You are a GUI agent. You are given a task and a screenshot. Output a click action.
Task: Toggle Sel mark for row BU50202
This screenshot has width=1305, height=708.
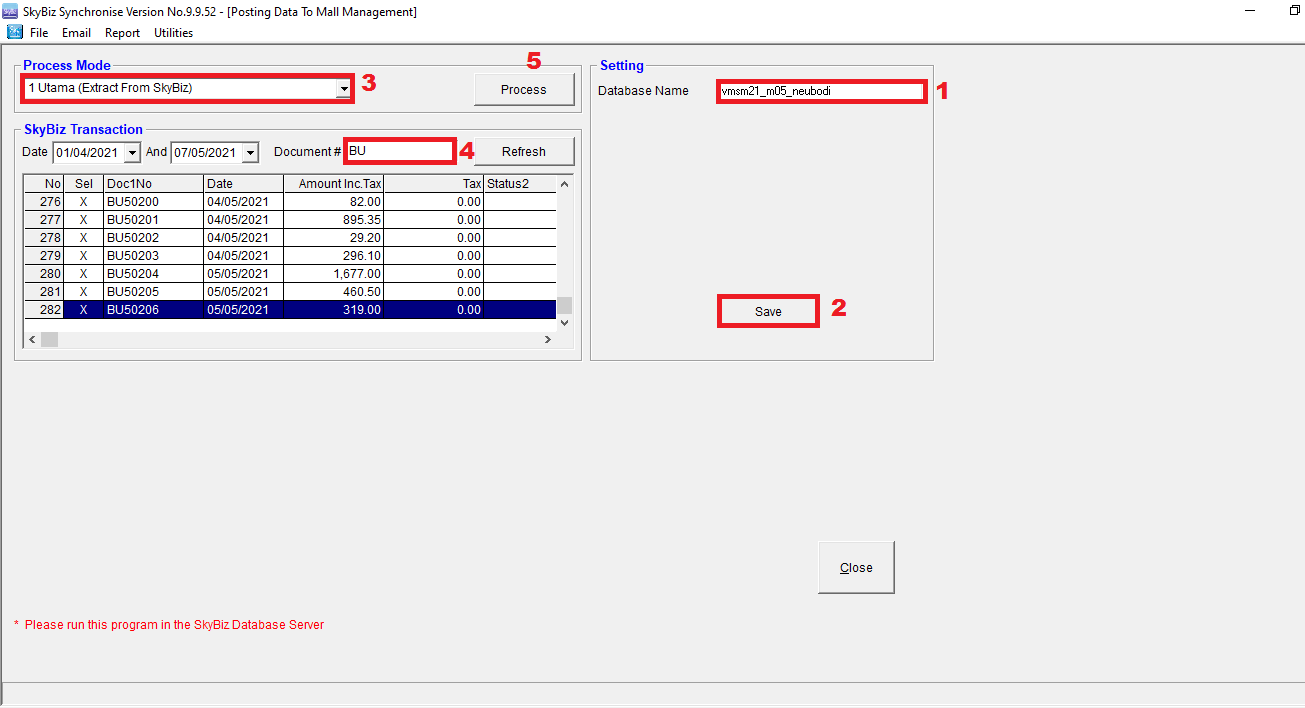point(83,238)
